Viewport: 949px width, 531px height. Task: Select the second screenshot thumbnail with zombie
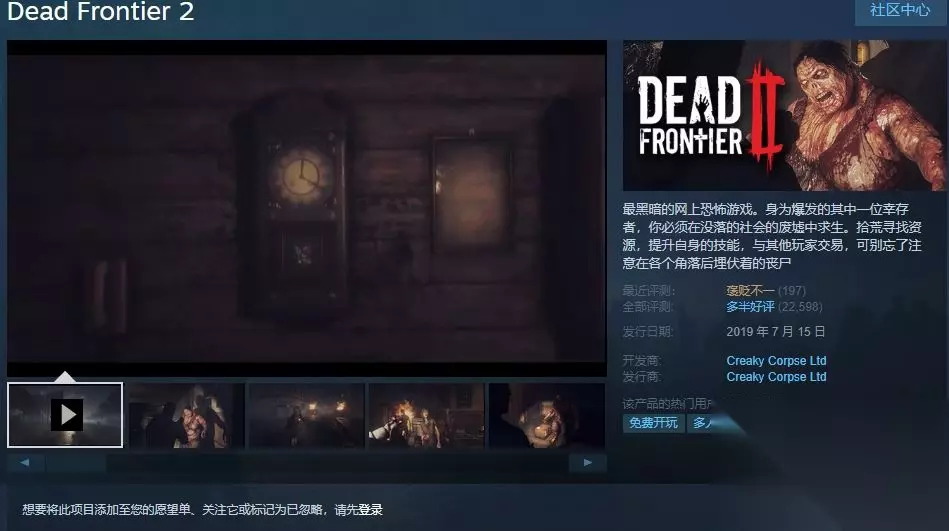[186, 415]
